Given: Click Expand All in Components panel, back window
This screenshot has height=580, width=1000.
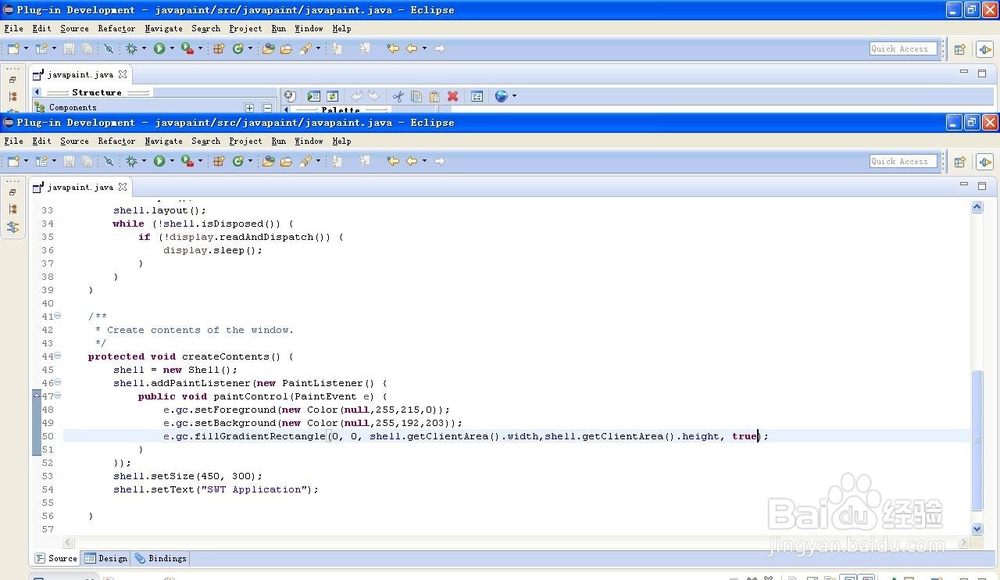Looking at the screenshot, I should click(249, 108).
